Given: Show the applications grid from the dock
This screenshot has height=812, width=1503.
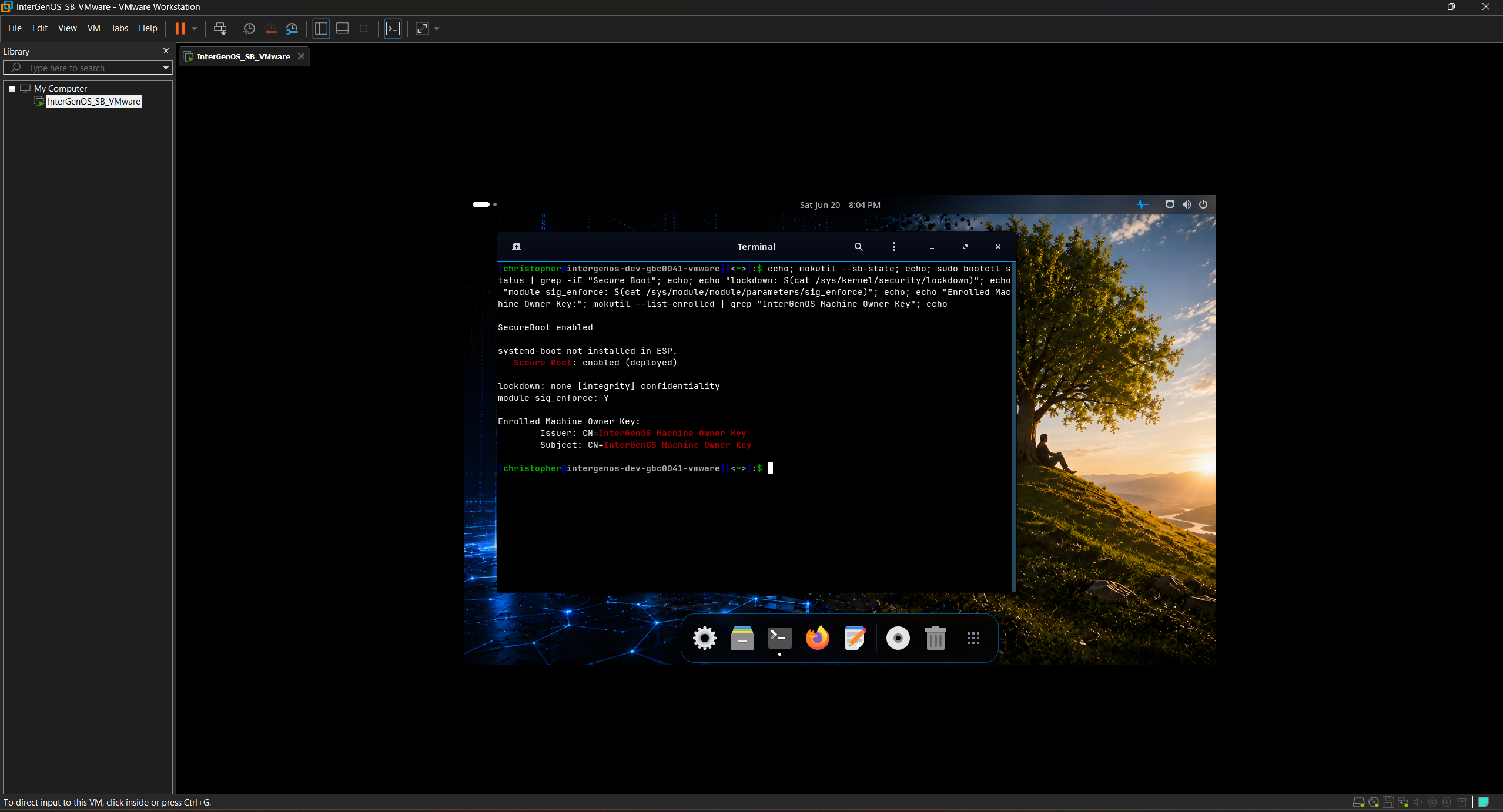Looking at the screenshot, I should (973, 638).
